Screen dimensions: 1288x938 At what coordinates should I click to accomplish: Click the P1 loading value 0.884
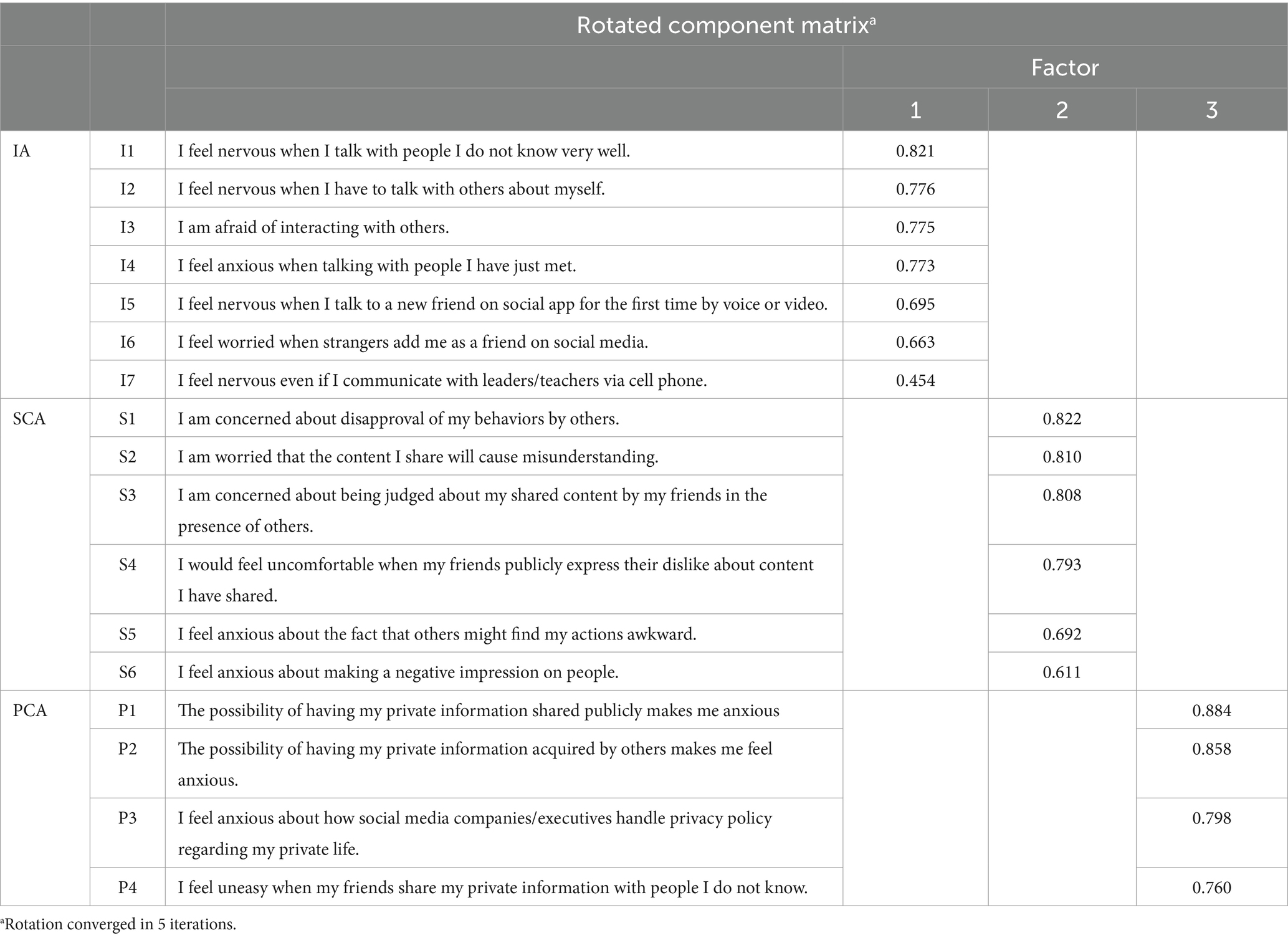(x=1212, y=711)
